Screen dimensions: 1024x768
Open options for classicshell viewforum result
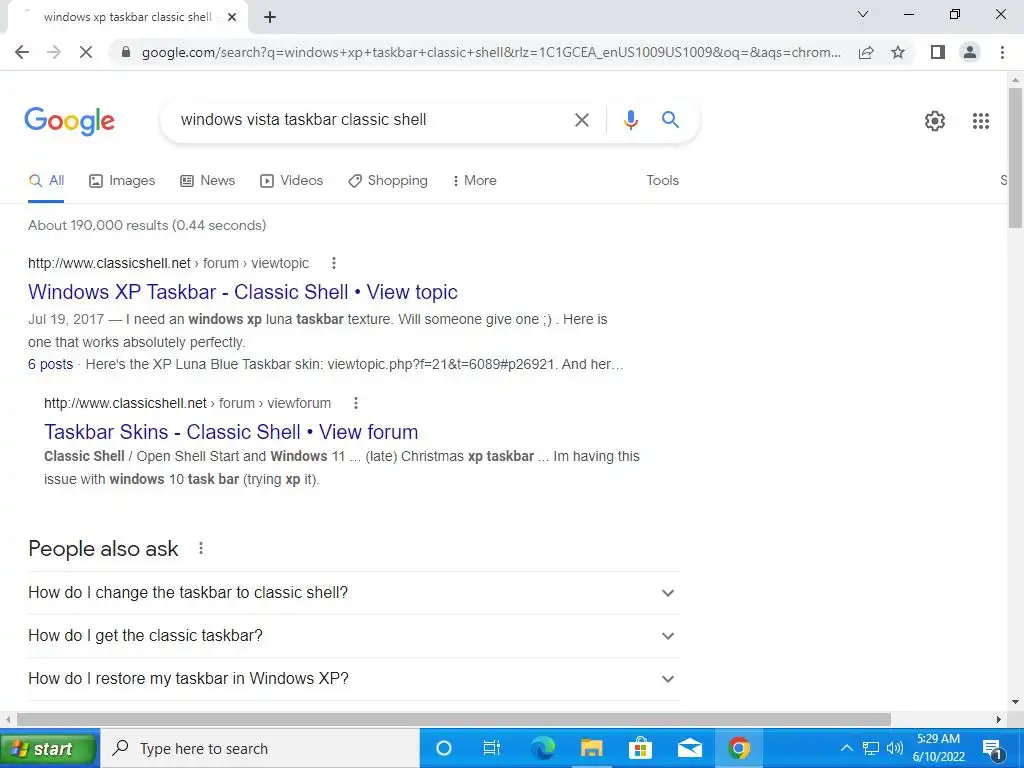pyautogui.click(x=356, y=403)
